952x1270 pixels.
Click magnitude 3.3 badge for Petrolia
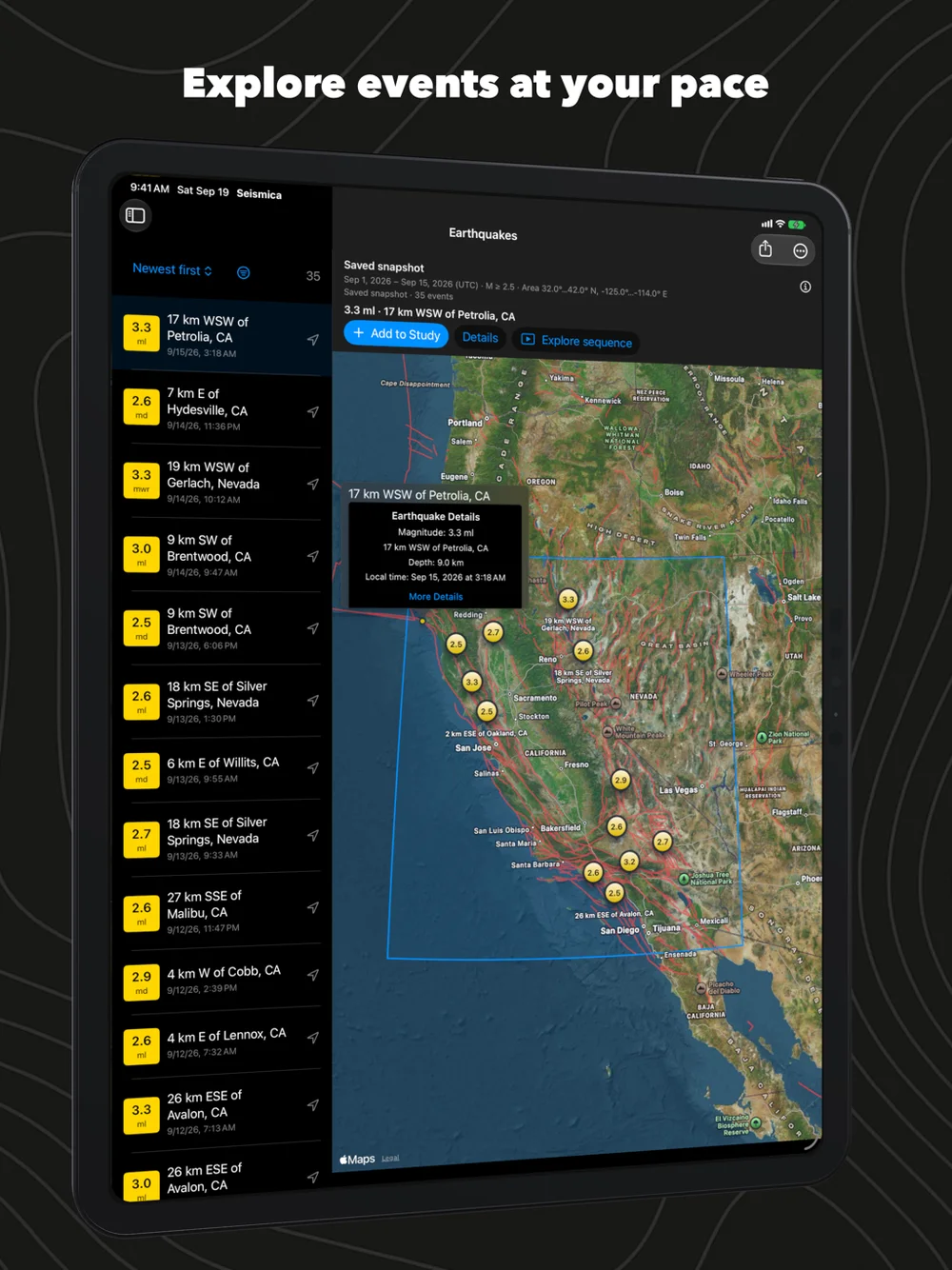click(x=141, y=333)
